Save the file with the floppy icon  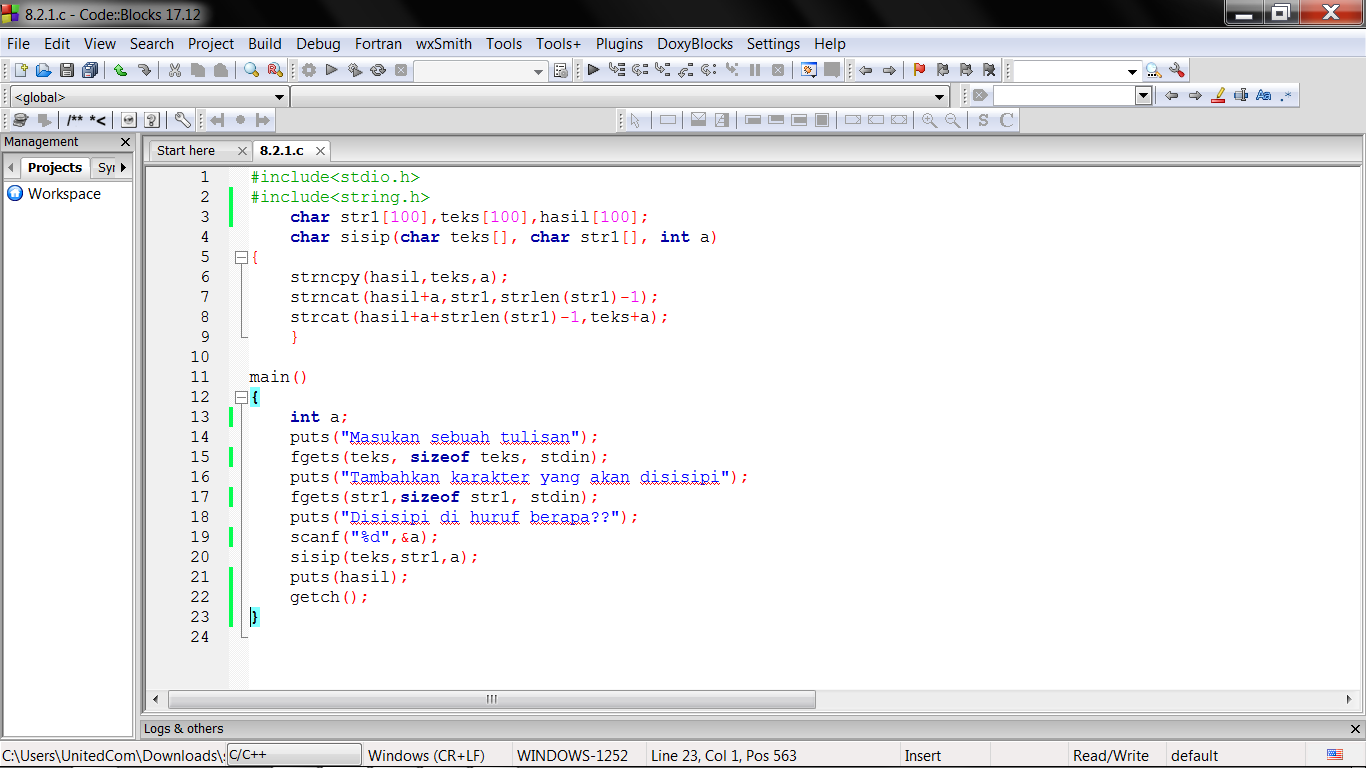click(x=67, y=70)
